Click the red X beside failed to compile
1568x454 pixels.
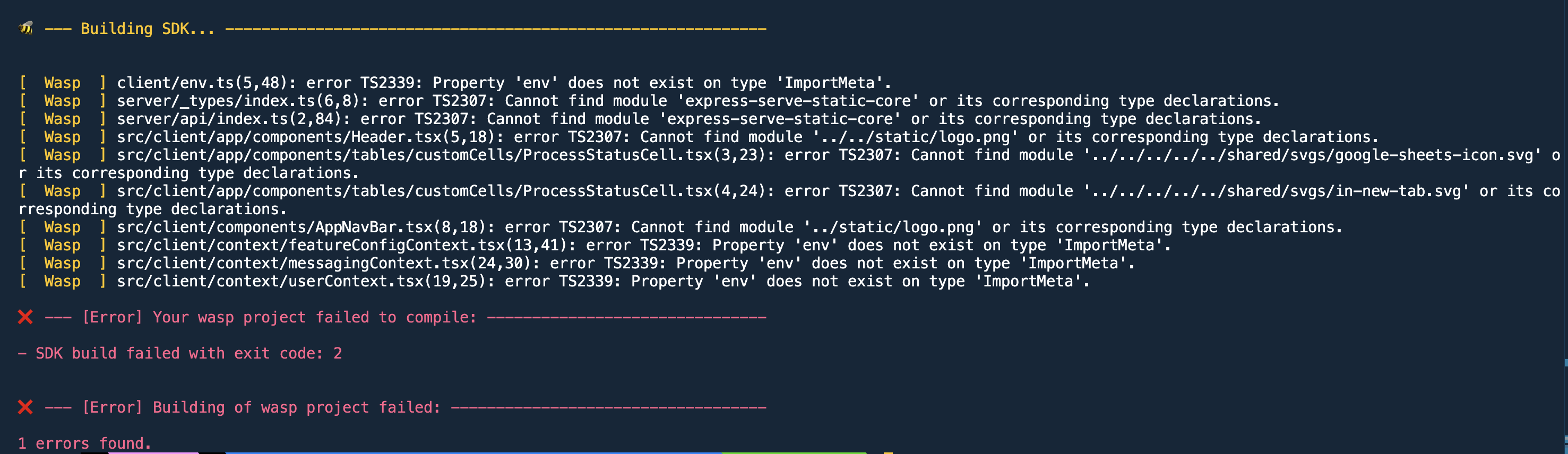tap(25, 317)
